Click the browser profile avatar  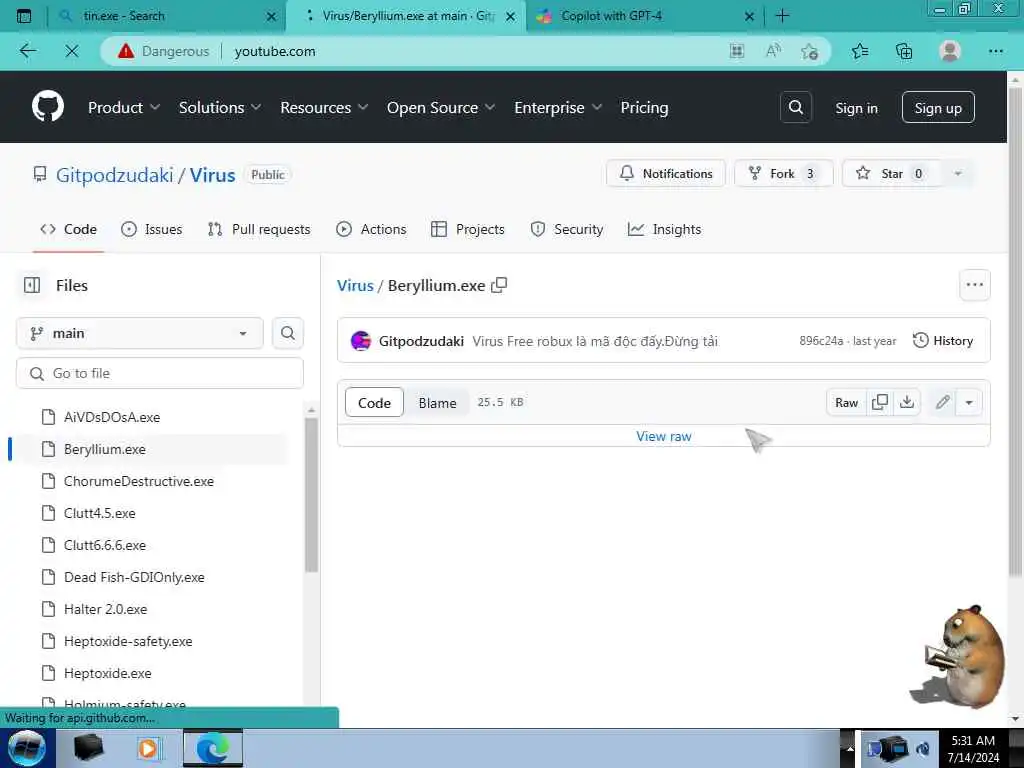950,51
